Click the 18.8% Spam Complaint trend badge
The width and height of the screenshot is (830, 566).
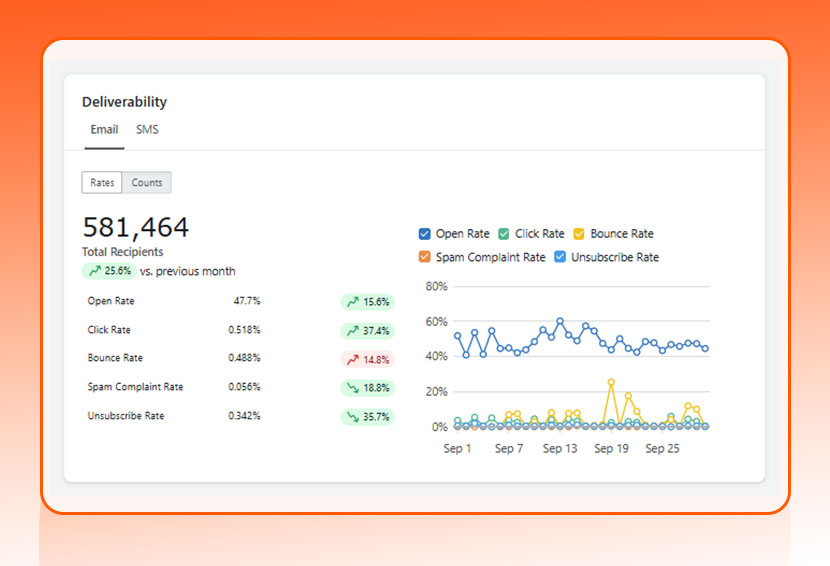coord(367,388)
